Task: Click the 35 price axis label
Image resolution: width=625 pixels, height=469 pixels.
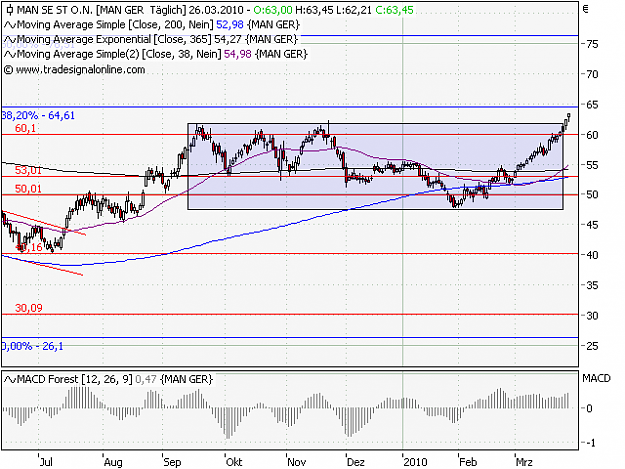Action: [592, 285]
